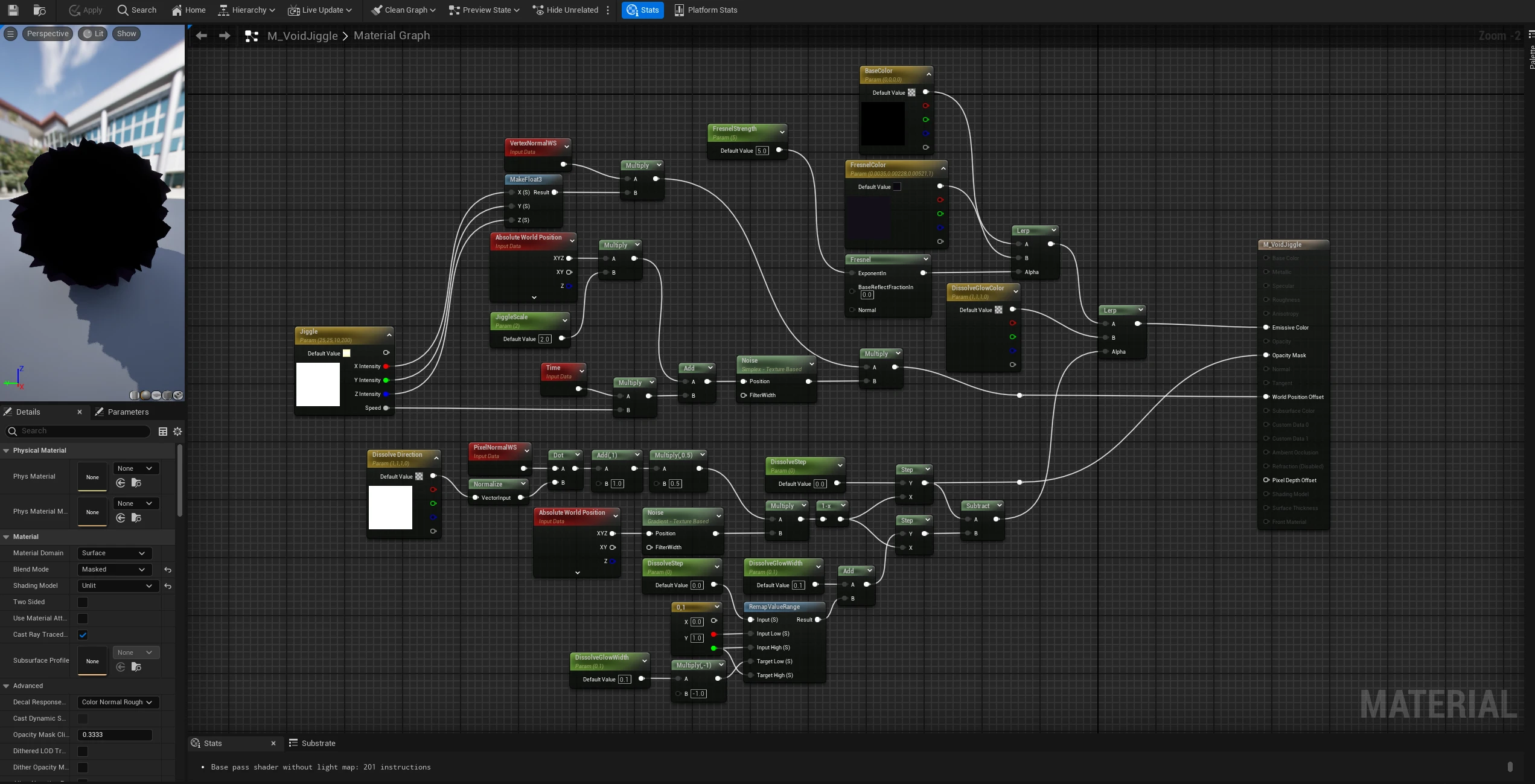Open the viewport hamburger menu icon
The height and width of the screenshot is (784, 1535).
pos(10,34)
